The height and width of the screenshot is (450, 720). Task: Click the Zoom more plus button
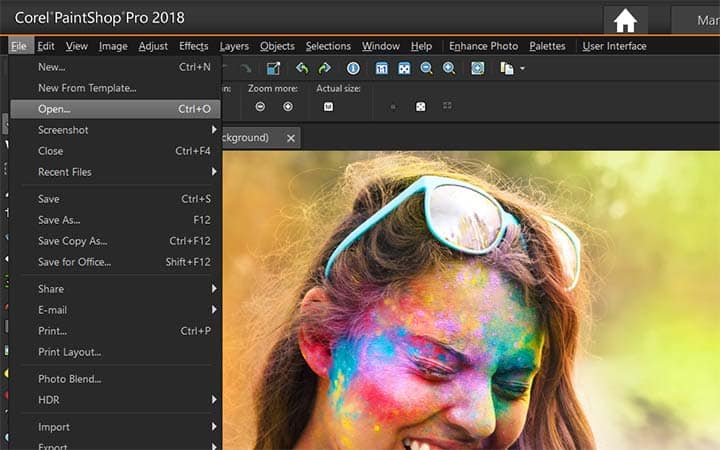tap(288, 107)
